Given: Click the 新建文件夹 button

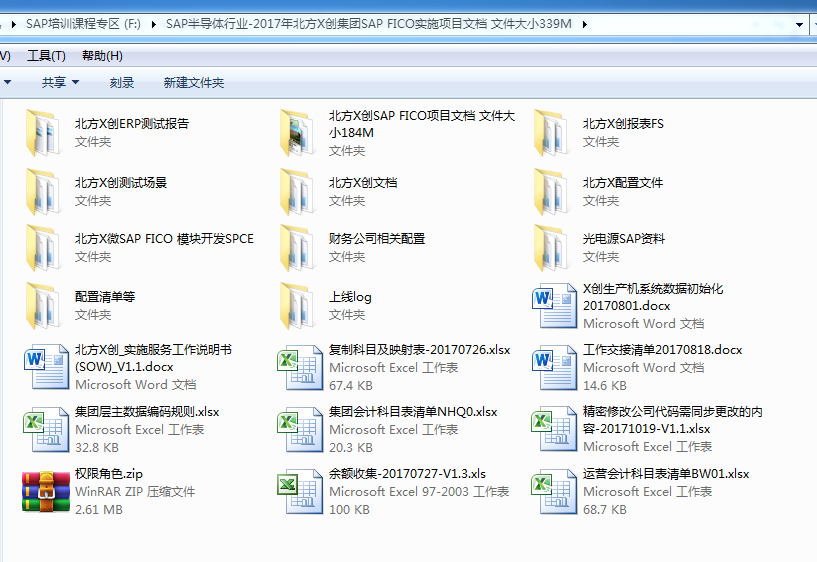Looking at the screenshot, I should point(194,82).
